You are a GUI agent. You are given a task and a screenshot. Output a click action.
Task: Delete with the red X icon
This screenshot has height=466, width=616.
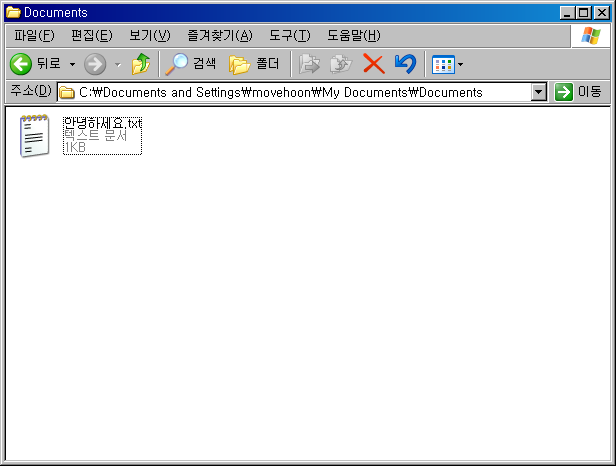(x=374, y=64)
